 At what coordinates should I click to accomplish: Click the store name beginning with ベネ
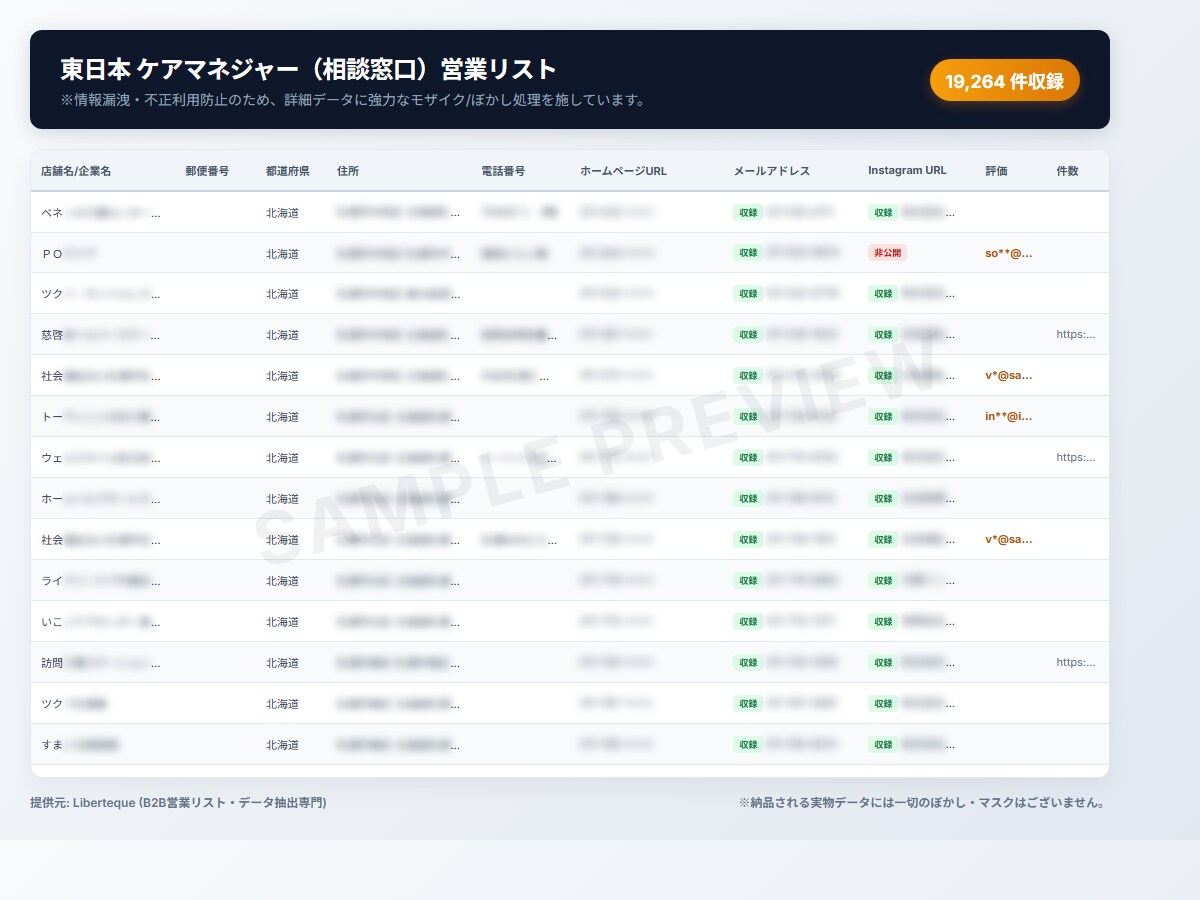coord(101,213)
